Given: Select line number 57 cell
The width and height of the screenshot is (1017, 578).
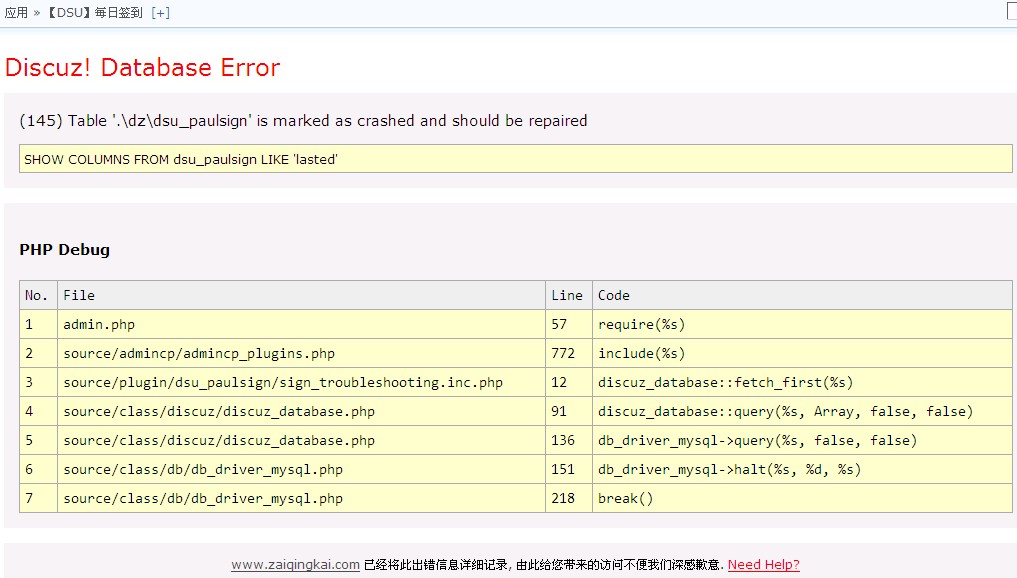Looking at the screenshot, I should click(569, 324).
